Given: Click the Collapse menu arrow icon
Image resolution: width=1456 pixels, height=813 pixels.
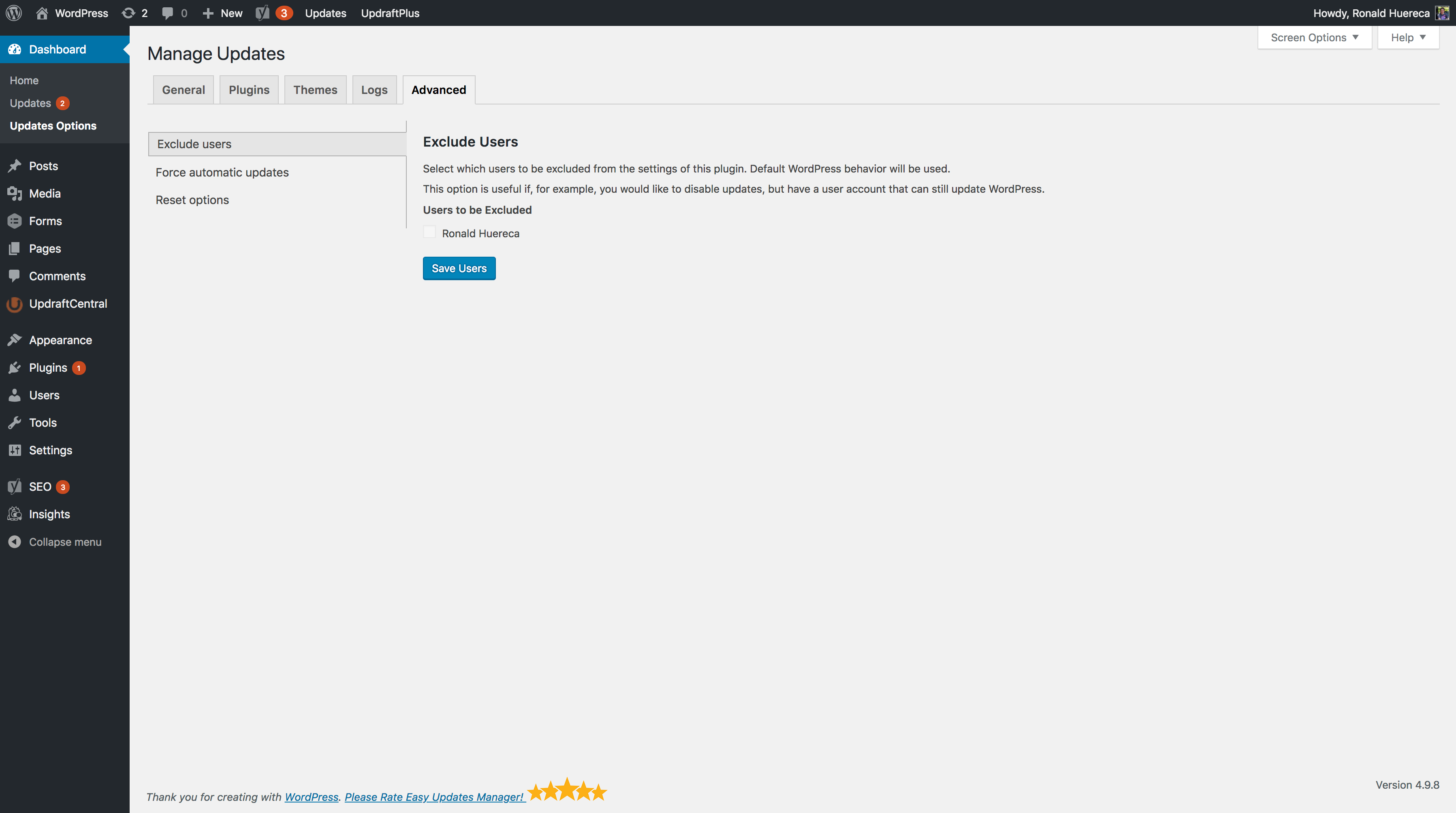Looking at the screenshot, I should click(x=15, y=542).
